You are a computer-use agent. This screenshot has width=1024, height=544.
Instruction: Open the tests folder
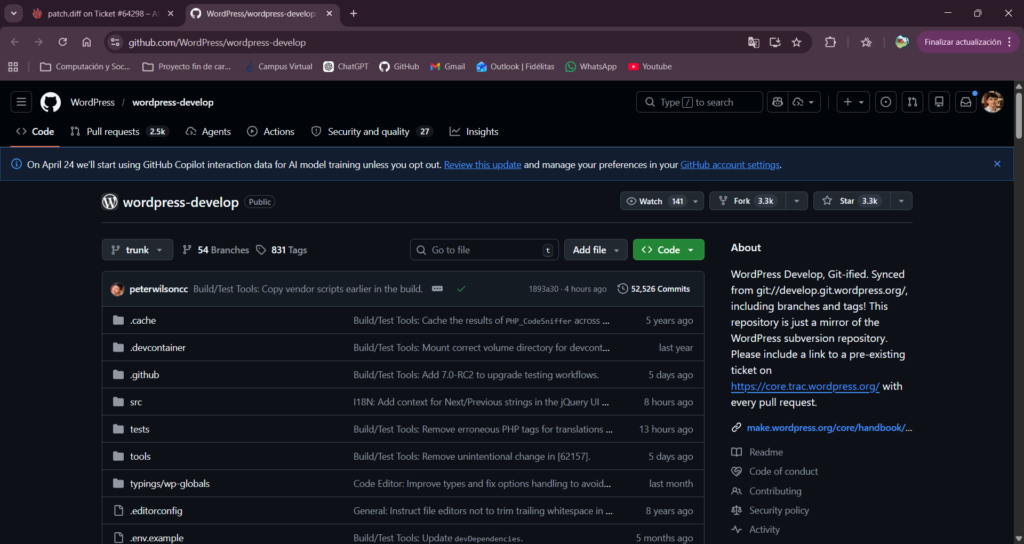pos(139,429)
